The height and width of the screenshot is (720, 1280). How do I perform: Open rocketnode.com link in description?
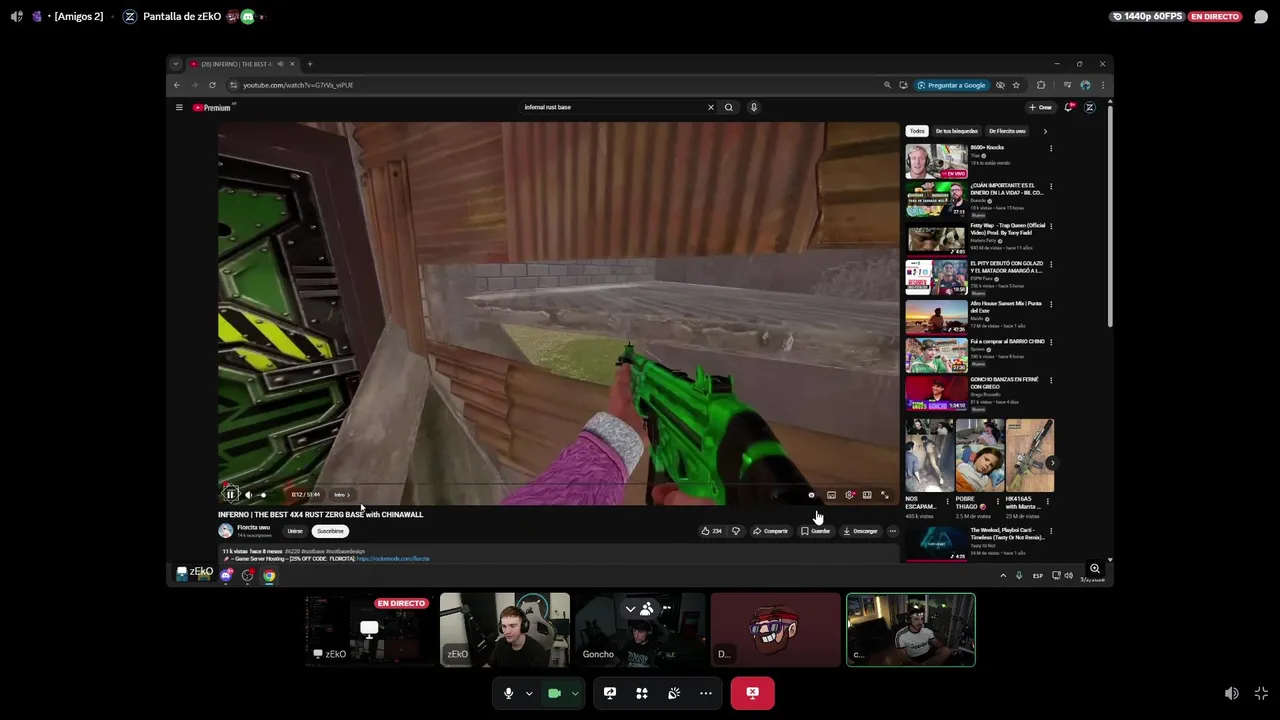393,559
